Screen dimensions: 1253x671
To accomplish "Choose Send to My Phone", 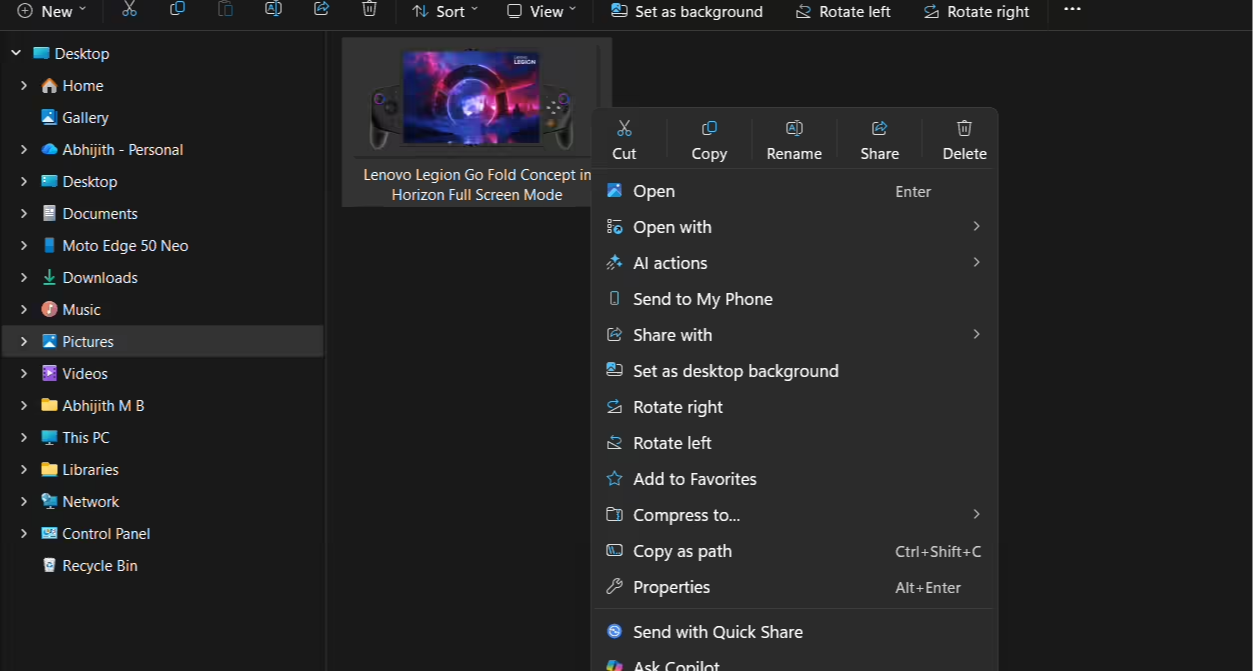I will [x=794, y=299].
